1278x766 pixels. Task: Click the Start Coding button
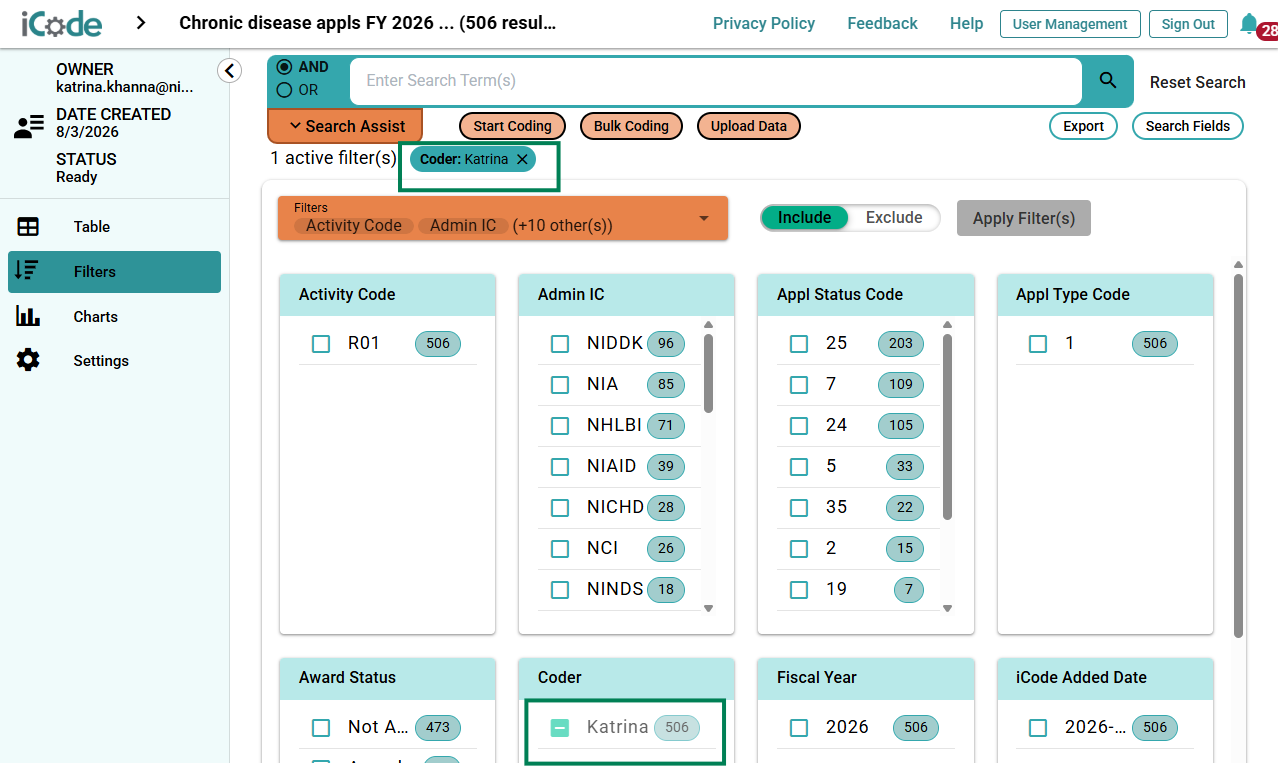tap(513, 126)
